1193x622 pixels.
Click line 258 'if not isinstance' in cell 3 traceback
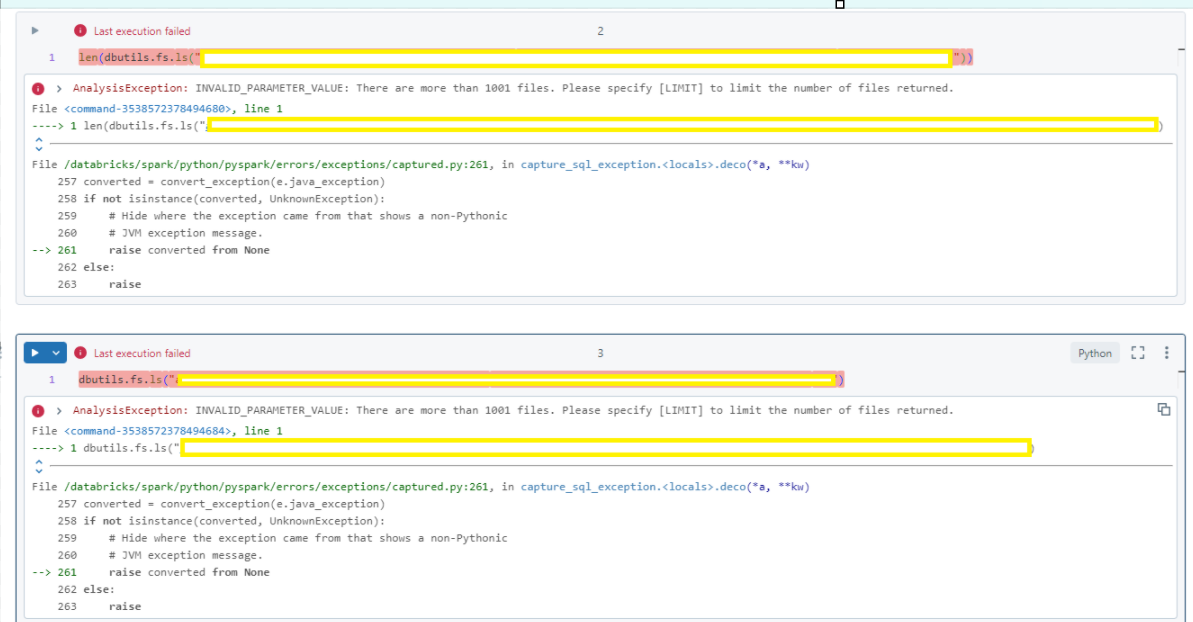click(x=234, y=521)
